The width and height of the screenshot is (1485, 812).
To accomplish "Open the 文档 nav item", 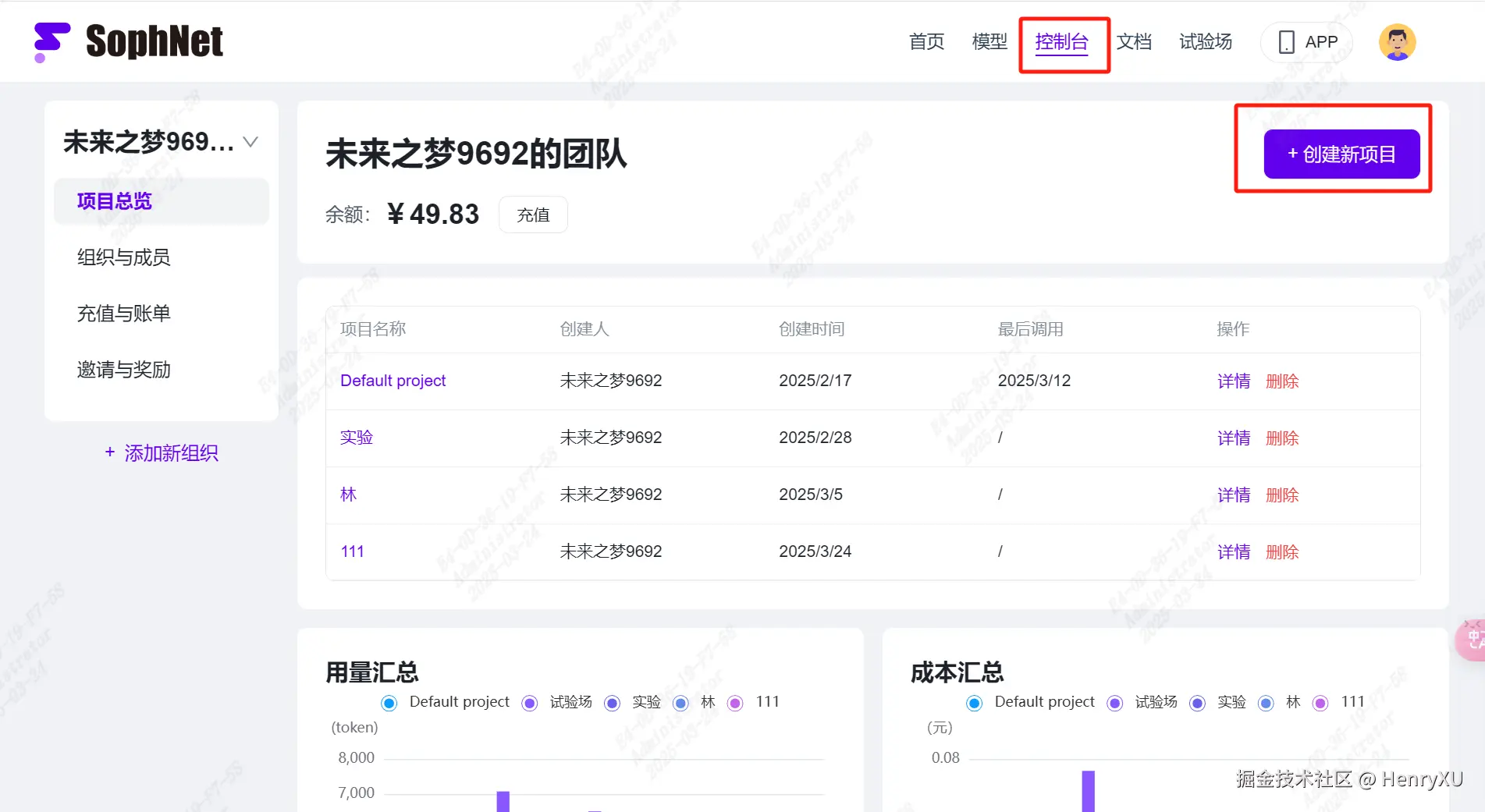I will click(1134, 41).
